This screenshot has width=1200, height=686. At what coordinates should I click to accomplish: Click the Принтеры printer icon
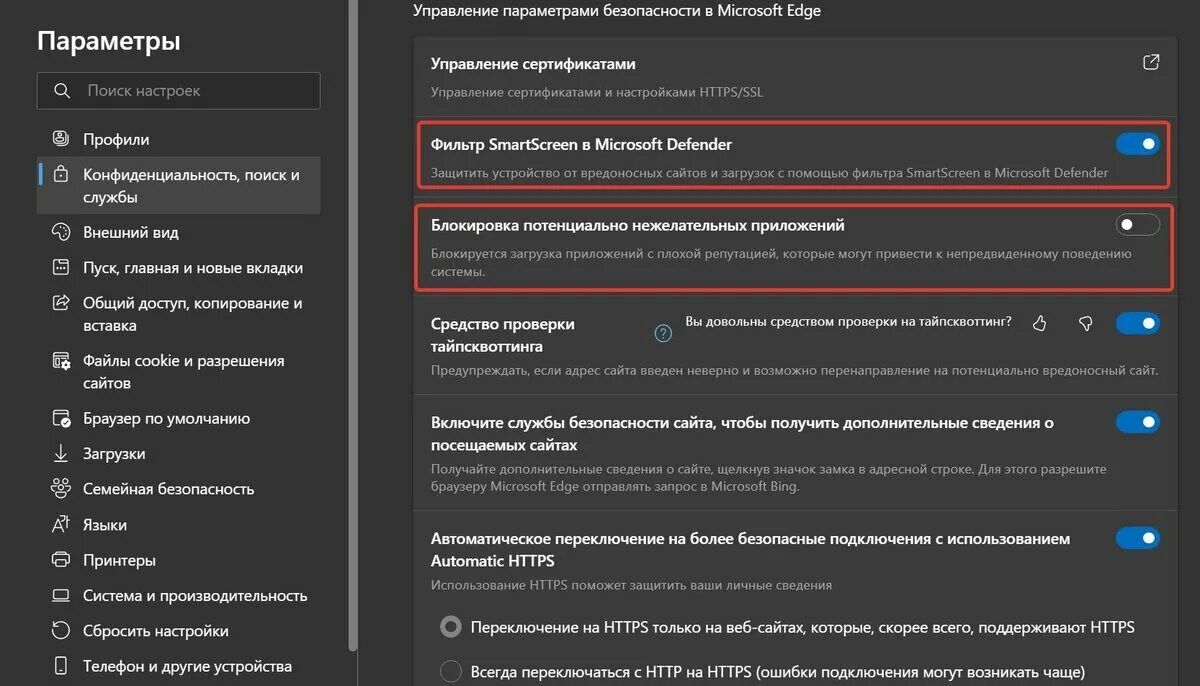click(x=62, y=560)
